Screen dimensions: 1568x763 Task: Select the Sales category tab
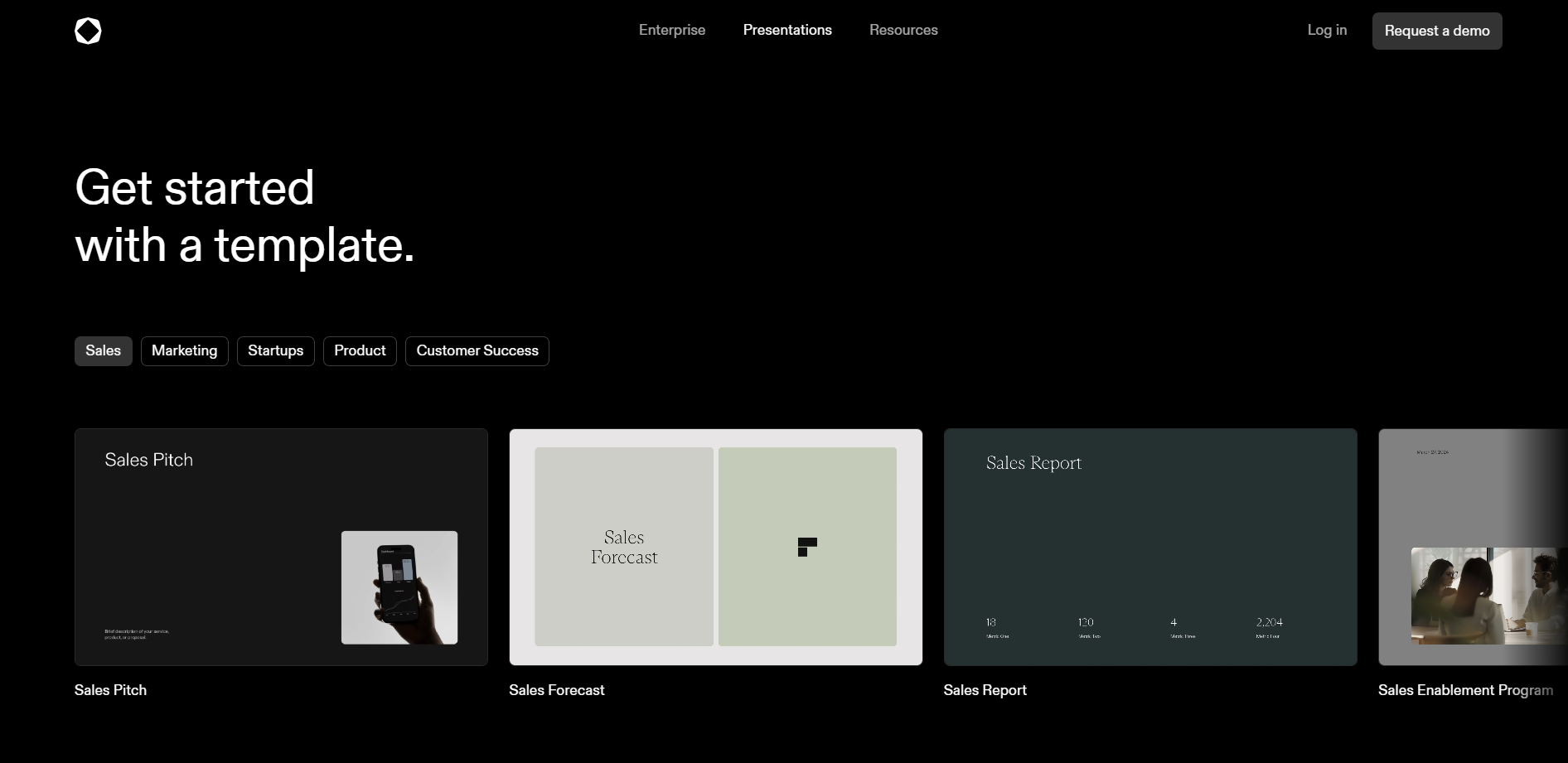coord(104,351)
